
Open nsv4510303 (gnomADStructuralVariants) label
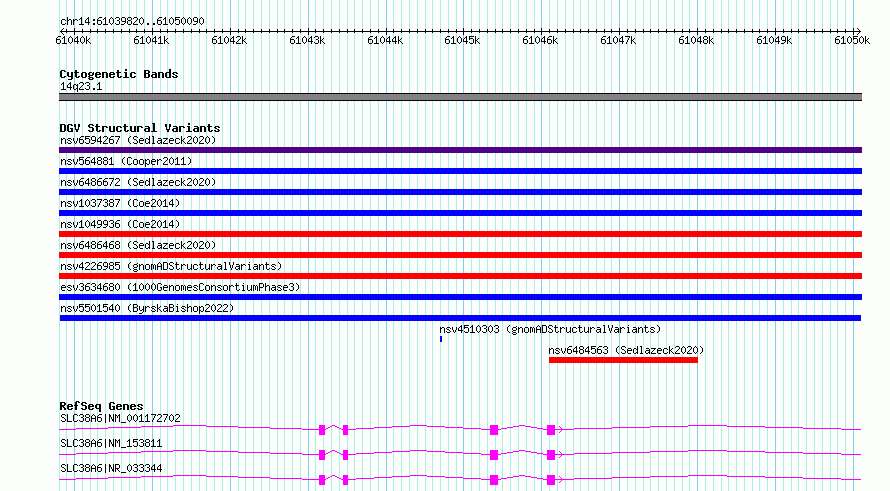(550, 329)
